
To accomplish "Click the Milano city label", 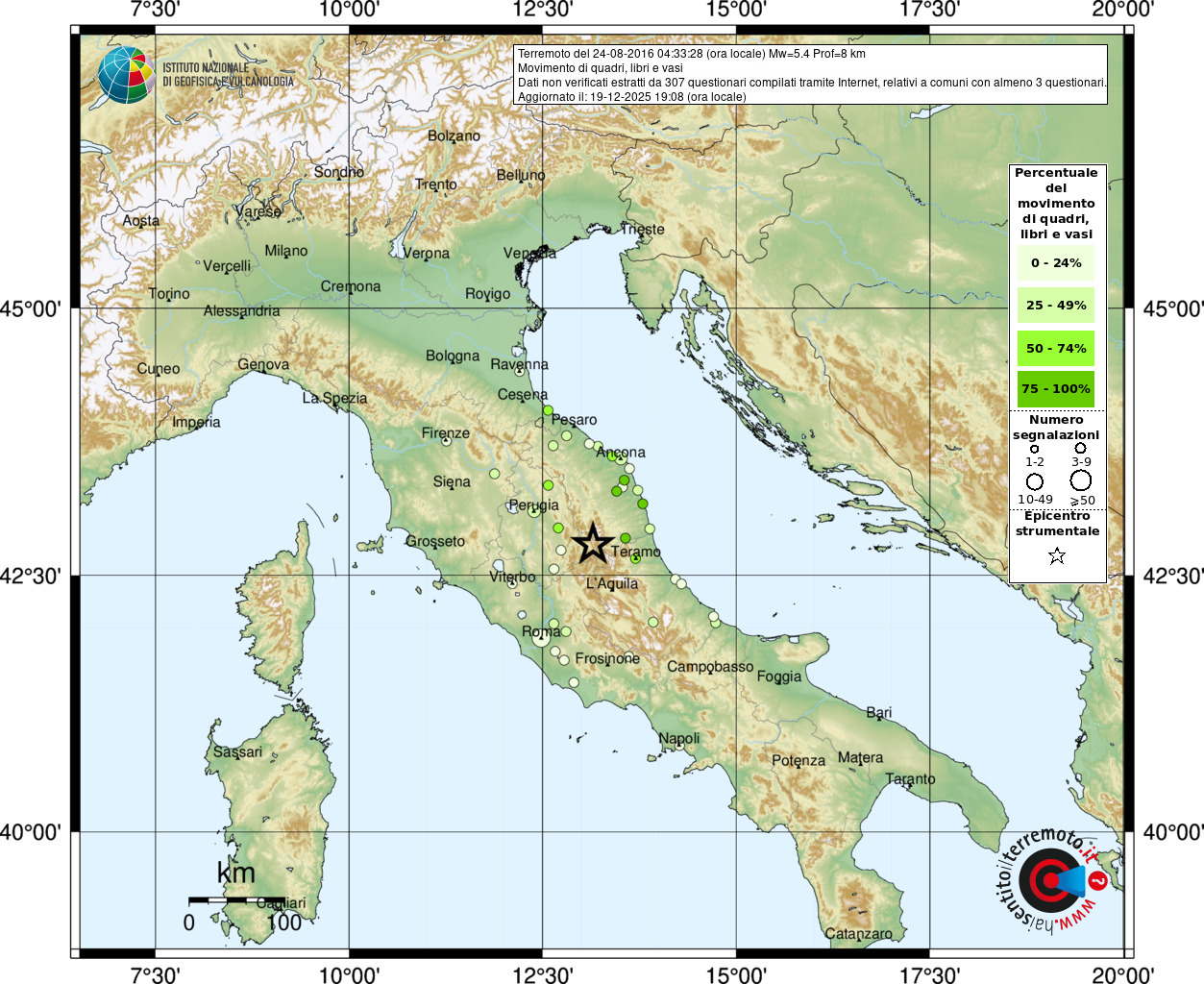I will point(286,251).
